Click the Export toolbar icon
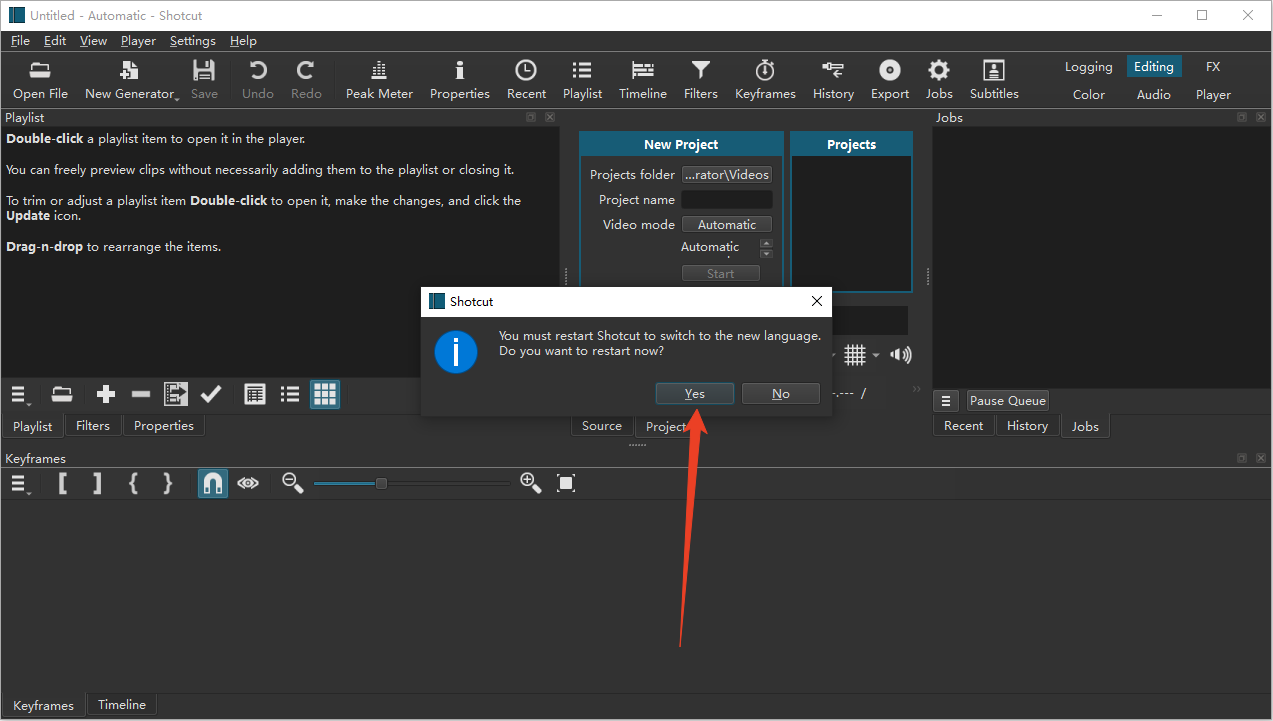The image size is (1273, 721). [x=889, y=79]
